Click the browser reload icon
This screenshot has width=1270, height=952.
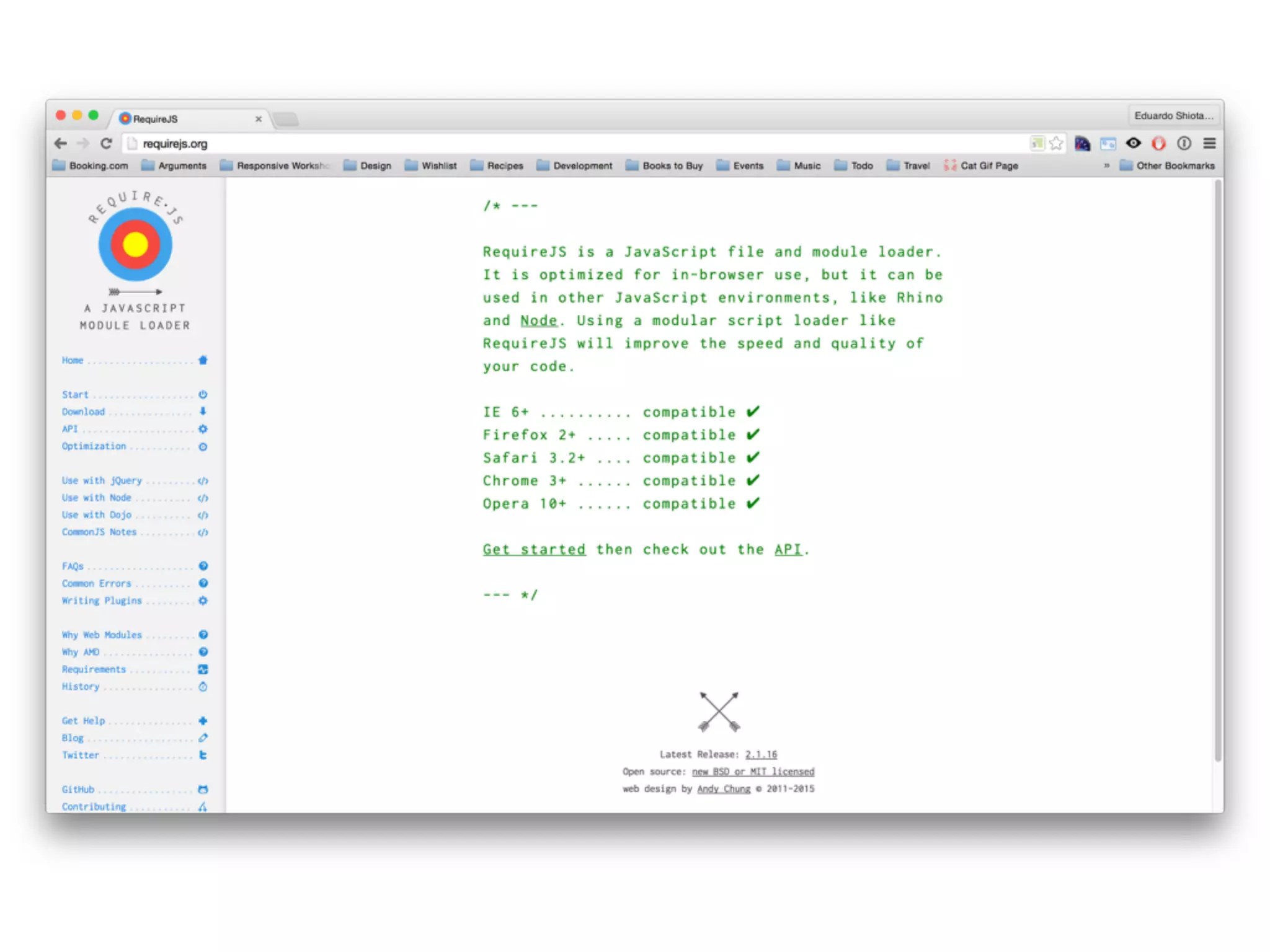106,144
